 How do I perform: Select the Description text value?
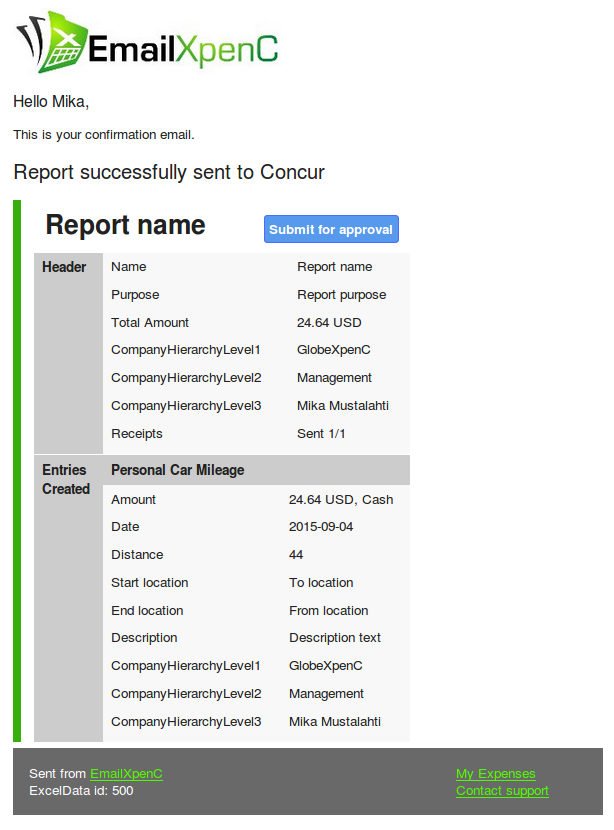tap(335, 638)
